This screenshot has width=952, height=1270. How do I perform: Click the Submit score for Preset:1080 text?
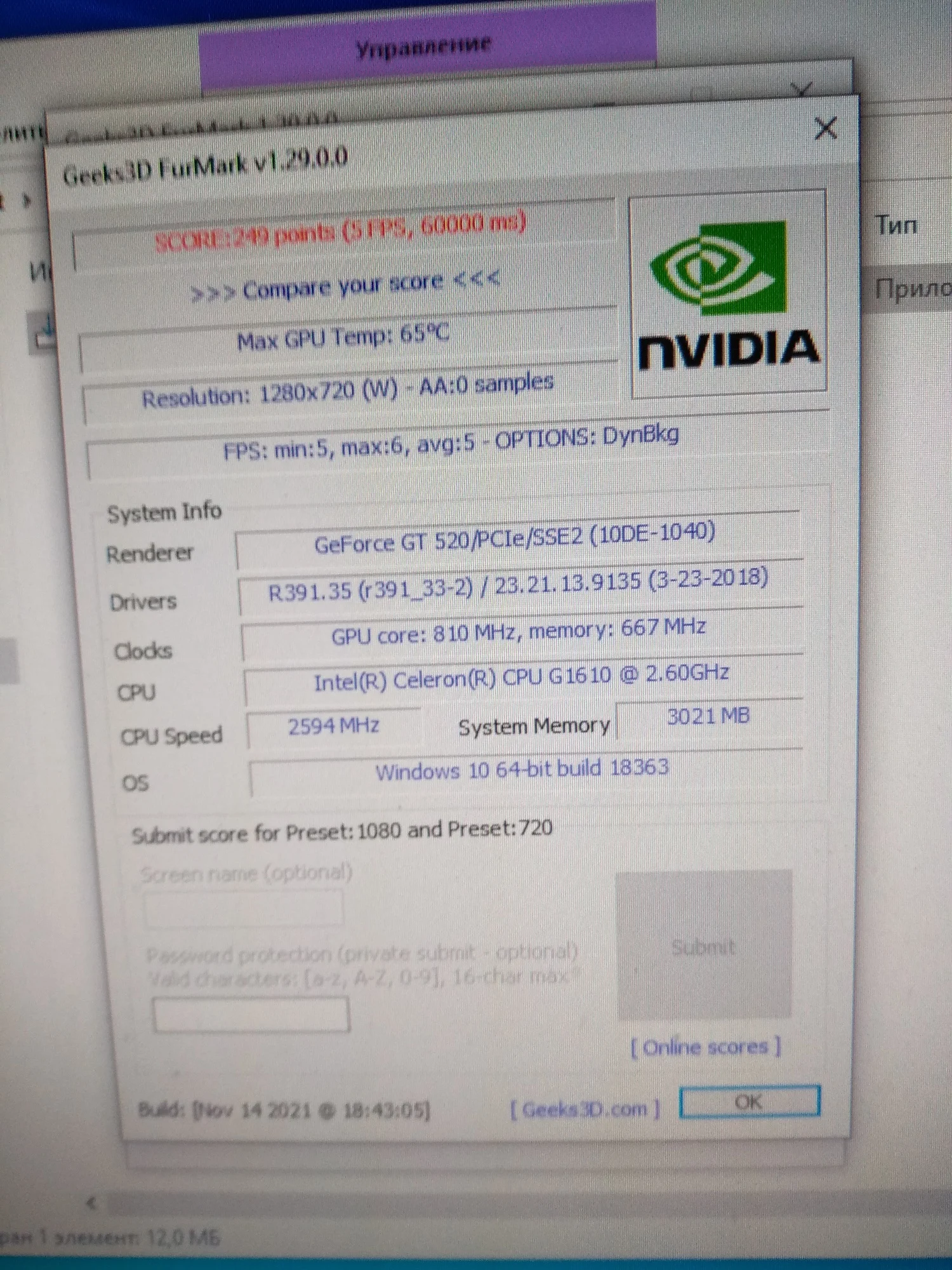pos(341,832)
